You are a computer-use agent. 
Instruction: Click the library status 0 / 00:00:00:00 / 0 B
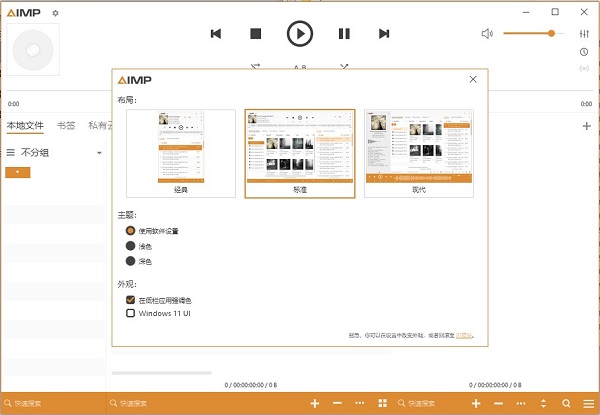(251, 385)
